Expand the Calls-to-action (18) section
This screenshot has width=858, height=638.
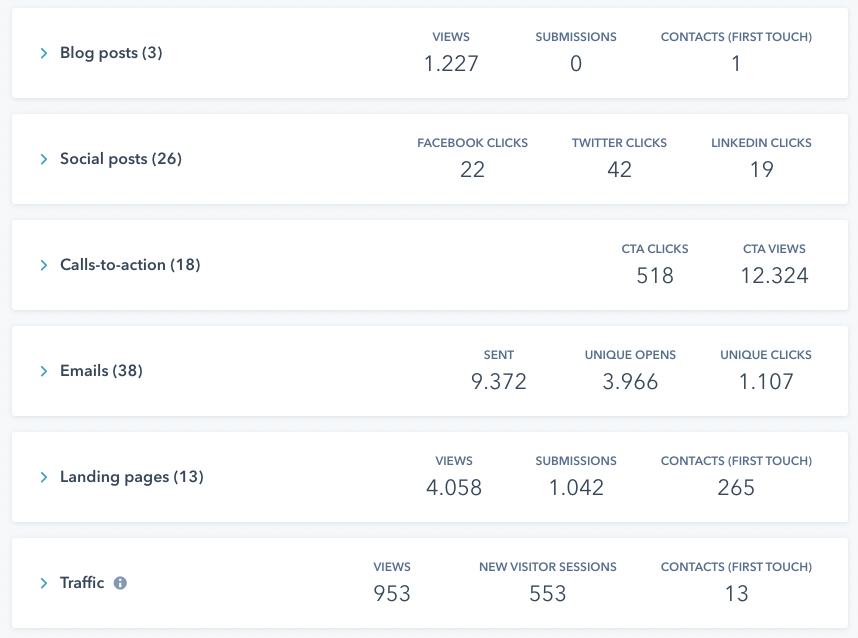coord(42,265)
